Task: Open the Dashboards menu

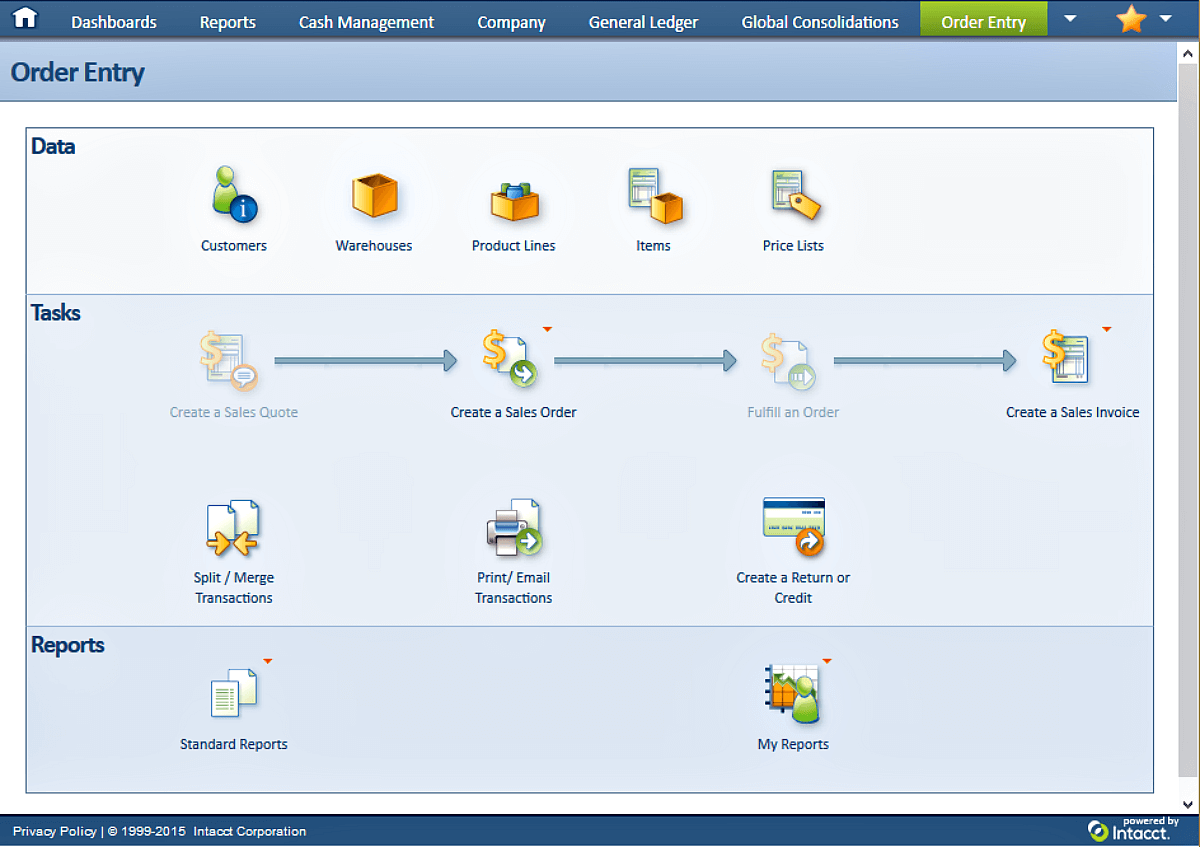Action: tap(114, 22)
